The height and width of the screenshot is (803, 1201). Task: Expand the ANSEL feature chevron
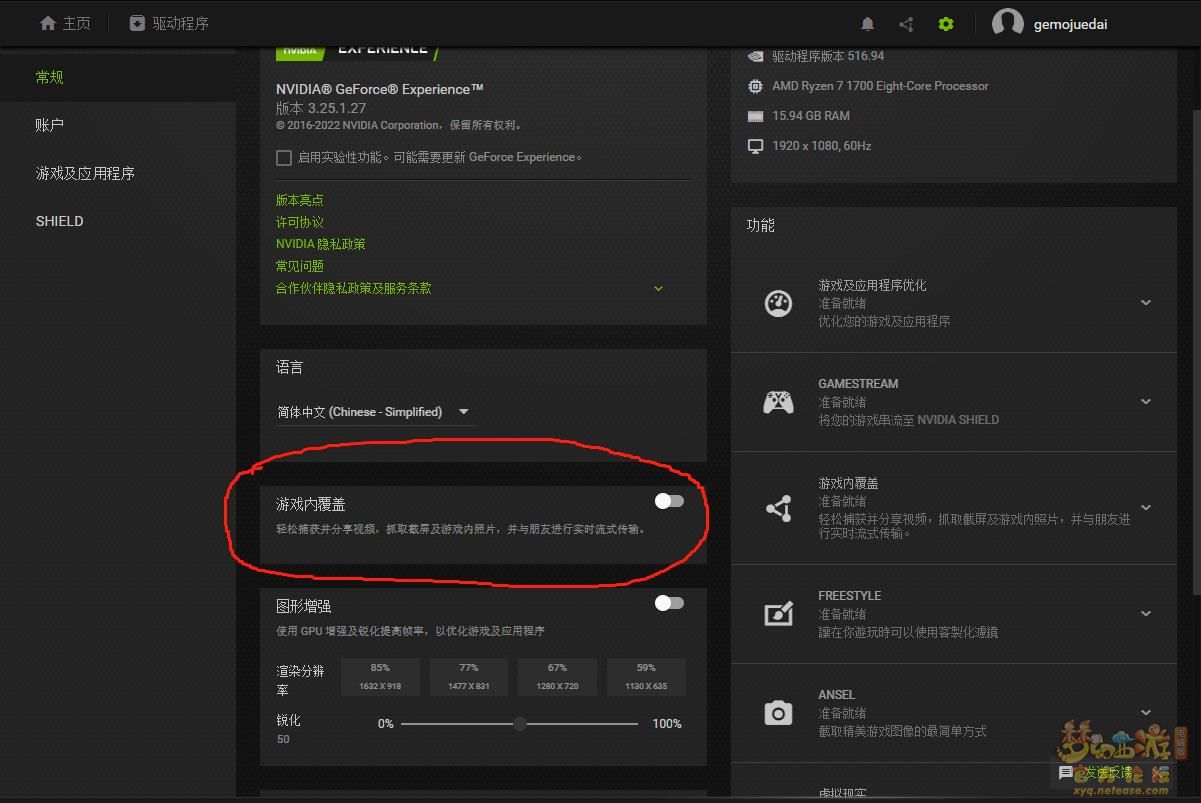click(x=1146, y=712)
